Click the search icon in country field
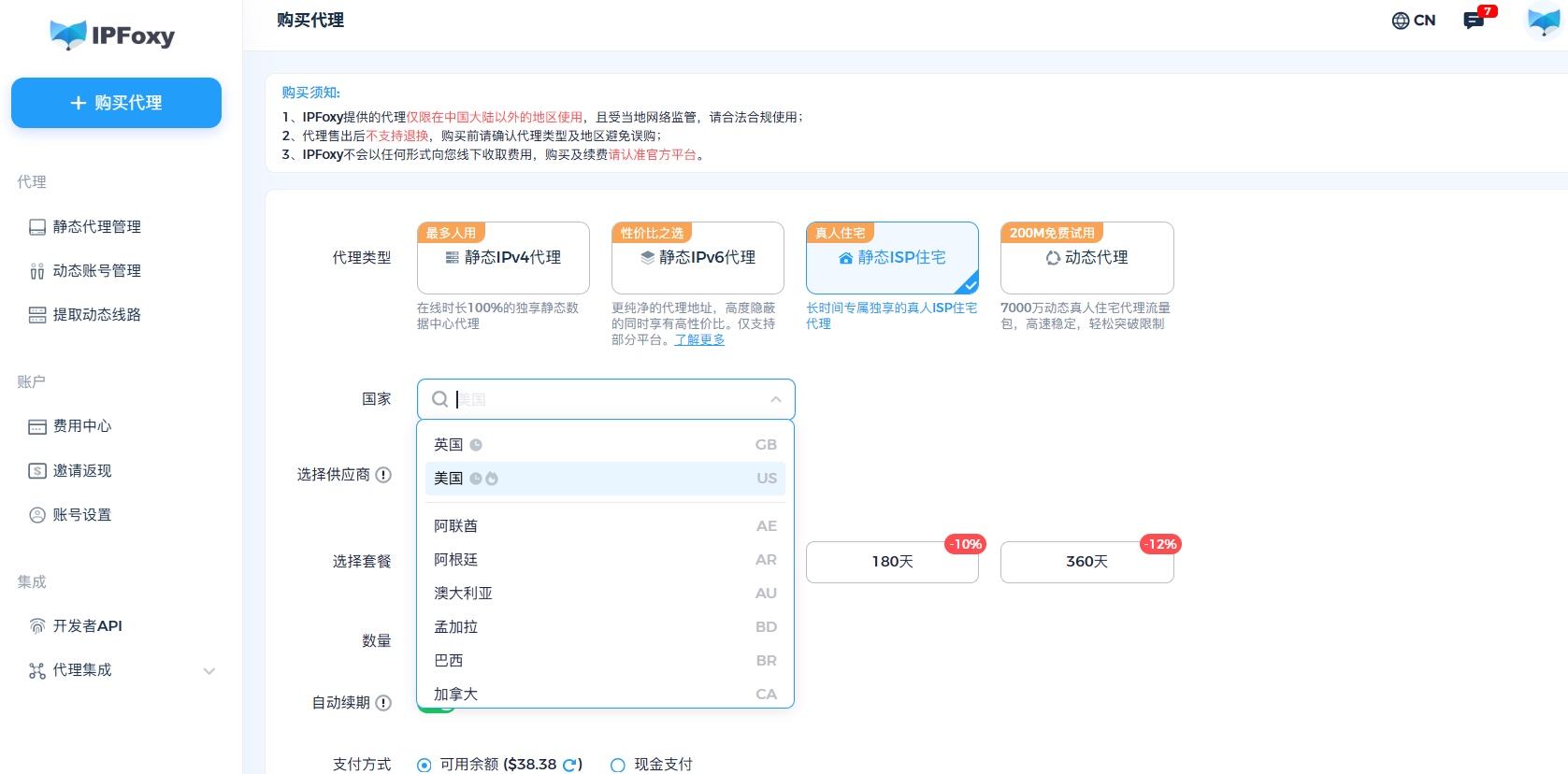 (x=439, y=399)
